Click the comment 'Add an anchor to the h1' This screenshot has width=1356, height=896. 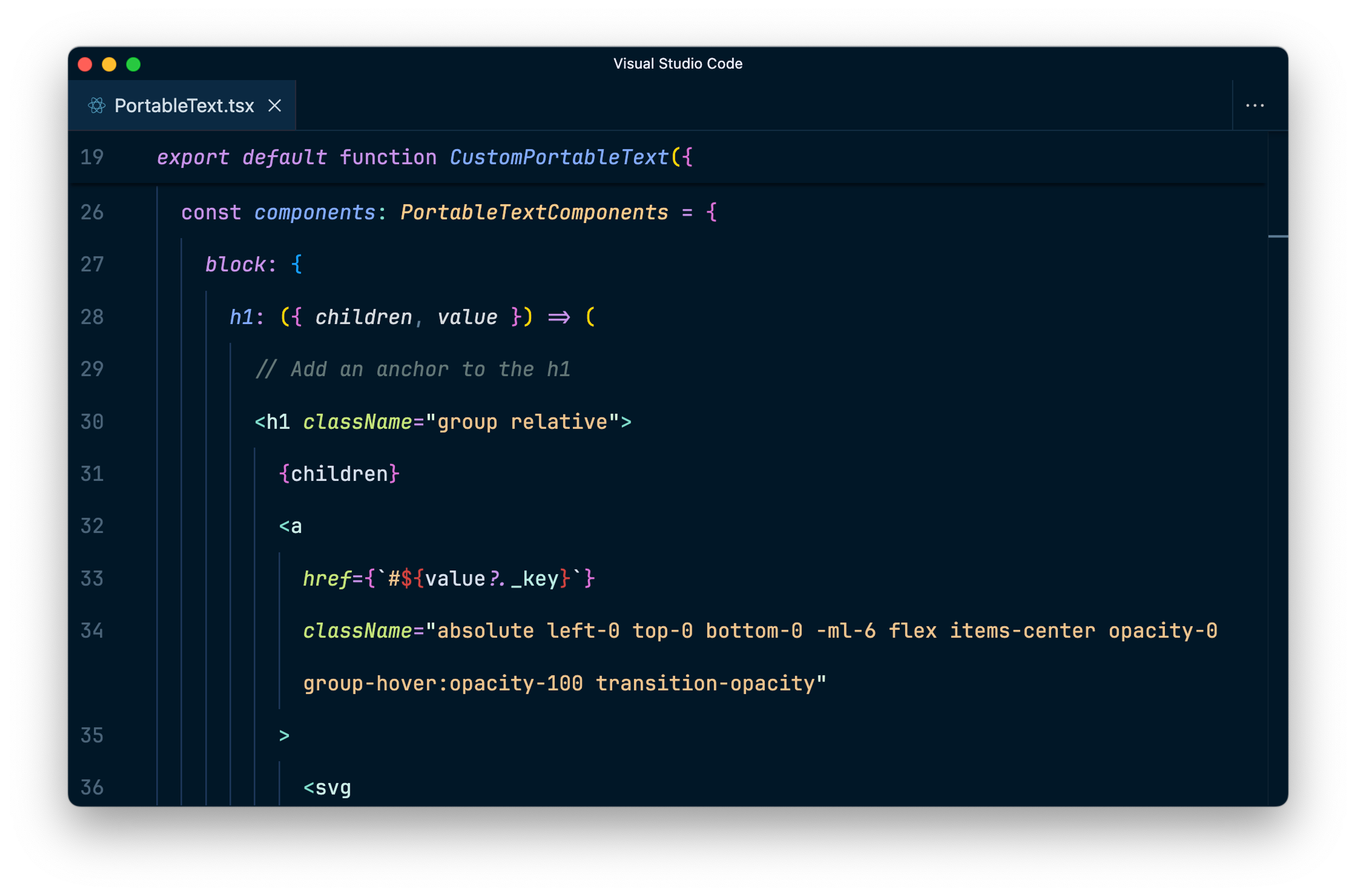(x=412, y=370)
